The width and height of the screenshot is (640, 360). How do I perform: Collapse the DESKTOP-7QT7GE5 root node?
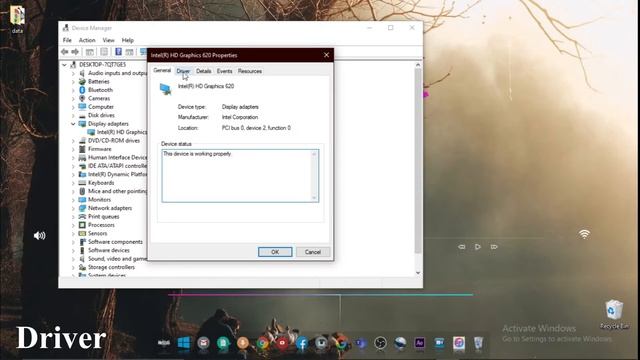point(64,64)
